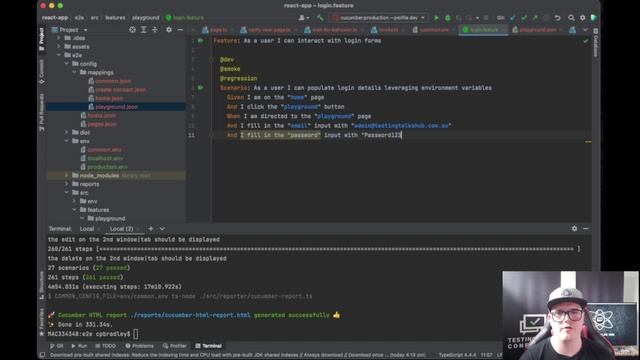
Task: Collapse the e2e folder
Action: [x=59, y=55]
